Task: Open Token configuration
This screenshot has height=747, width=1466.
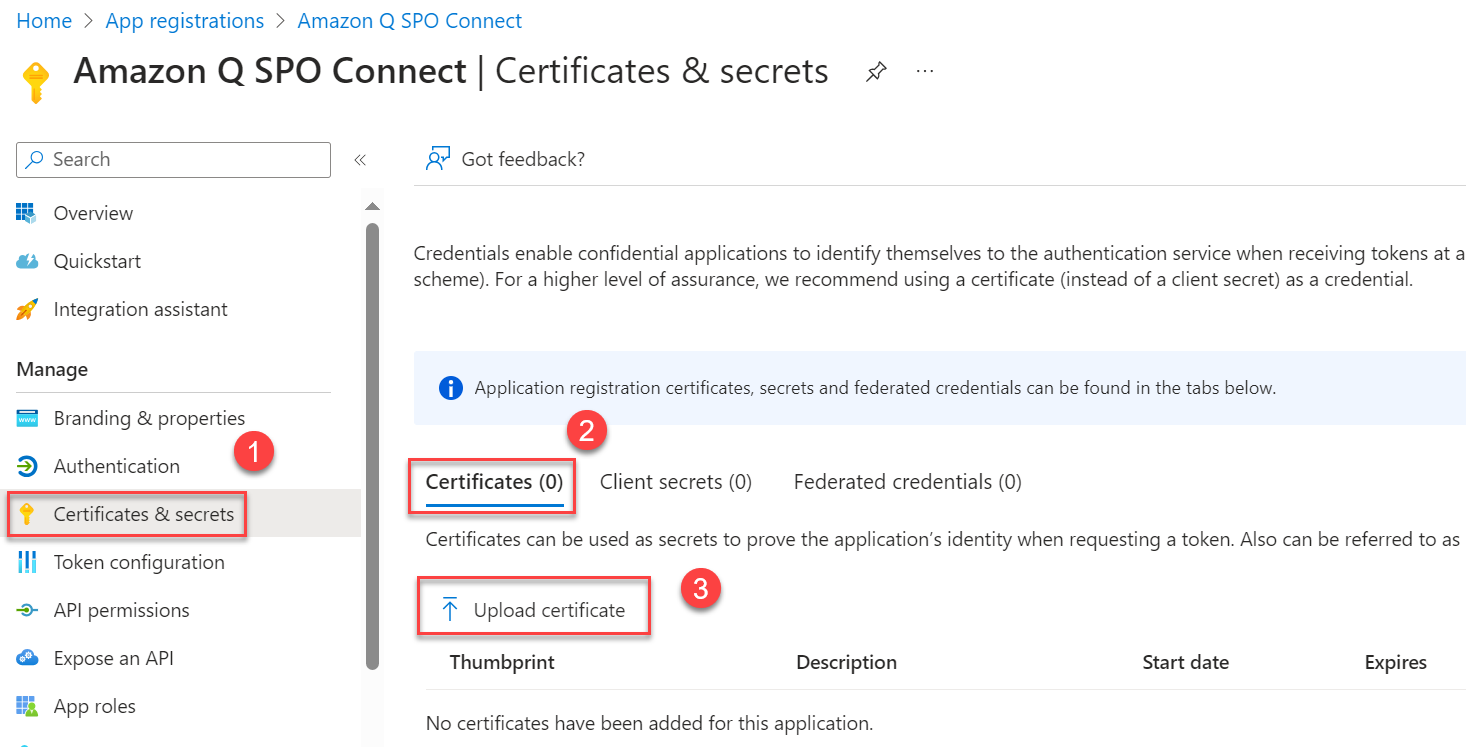Action: 138,561
